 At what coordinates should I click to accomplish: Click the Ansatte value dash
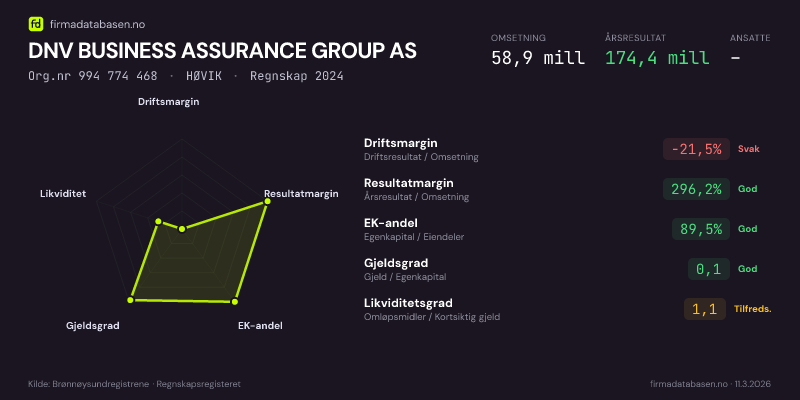pyautogui.click(x=736, y=57)
